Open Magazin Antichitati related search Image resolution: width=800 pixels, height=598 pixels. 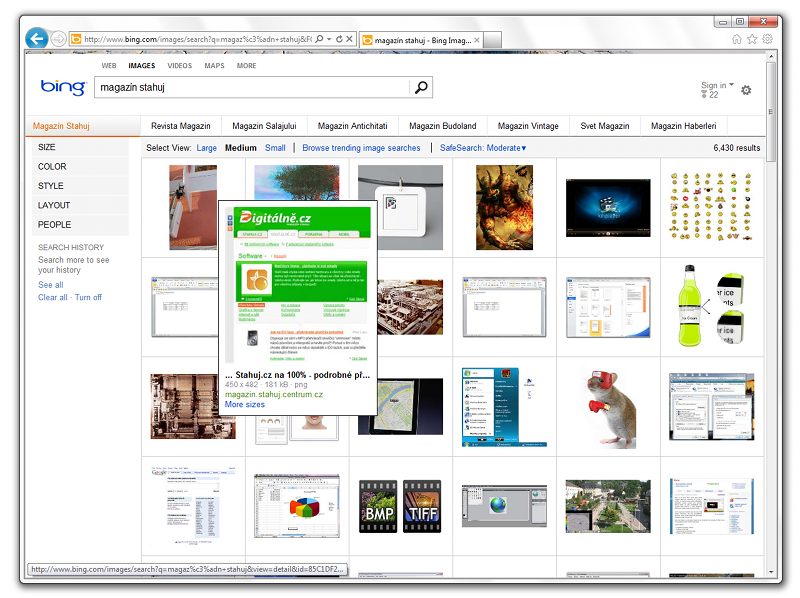click(353, 126)
